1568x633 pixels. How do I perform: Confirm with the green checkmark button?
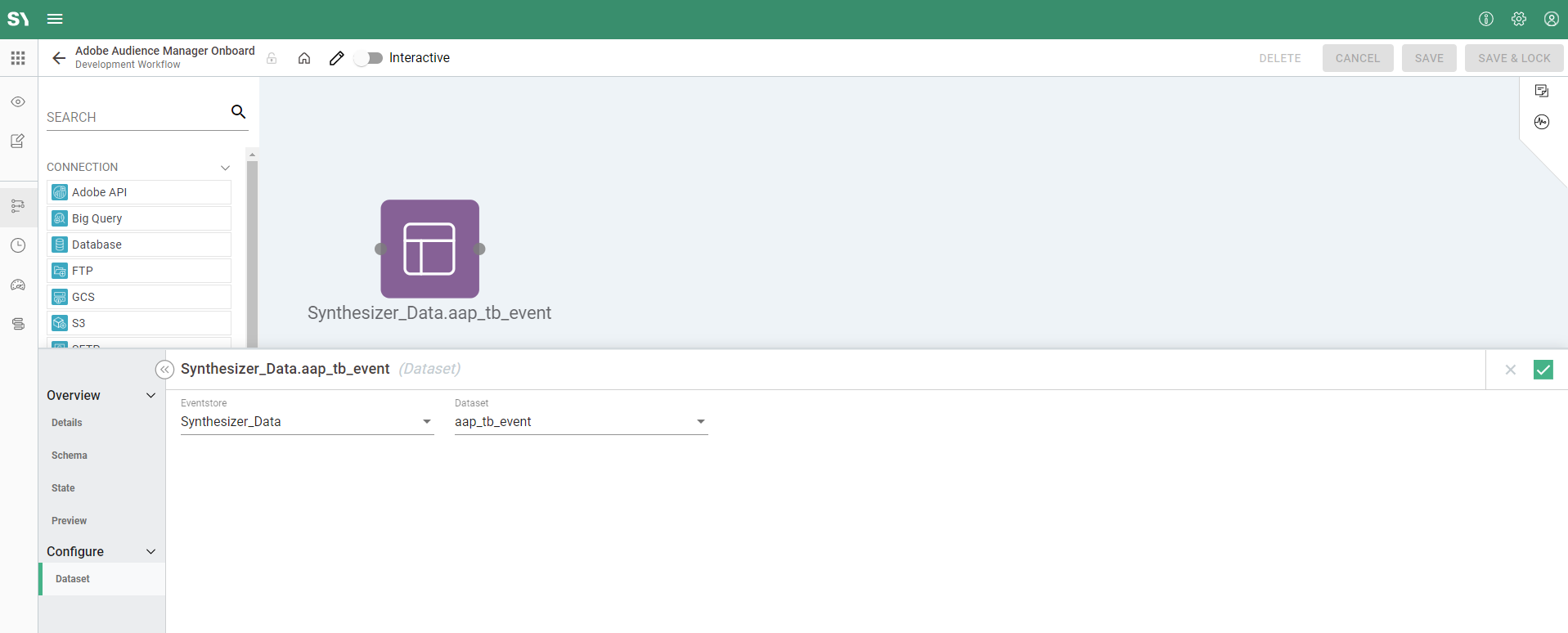(x=1543, y=370)
